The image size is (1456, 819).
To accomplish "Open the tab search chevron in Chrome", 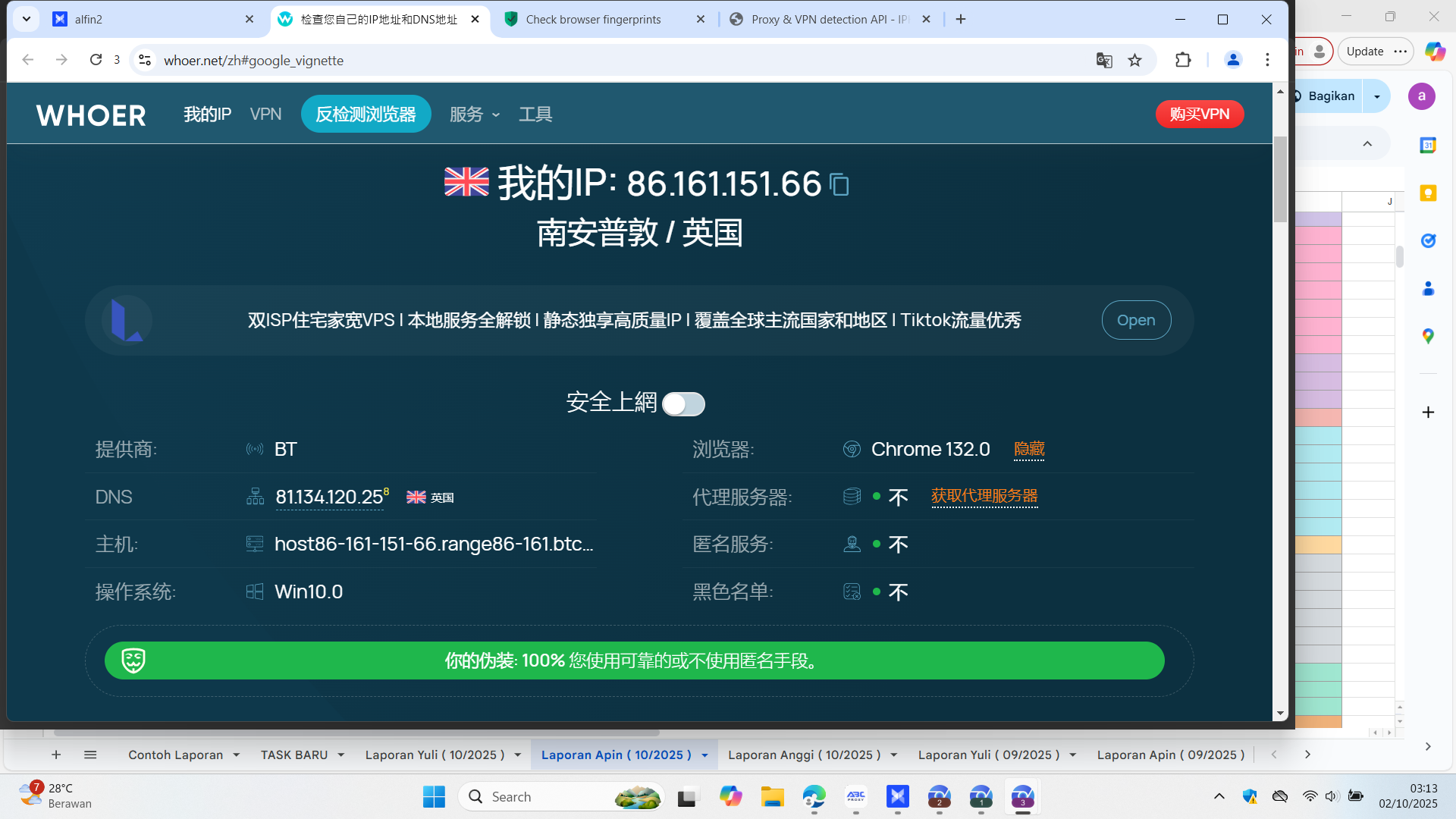I will (x=27, y=19).
